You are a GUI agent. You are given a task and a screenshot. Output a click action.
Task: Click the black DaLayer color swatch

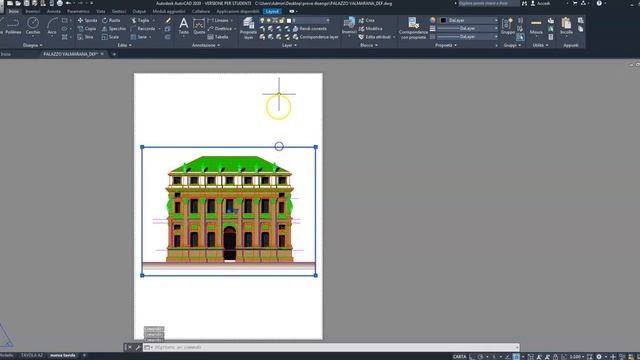[x=443, y=20]
